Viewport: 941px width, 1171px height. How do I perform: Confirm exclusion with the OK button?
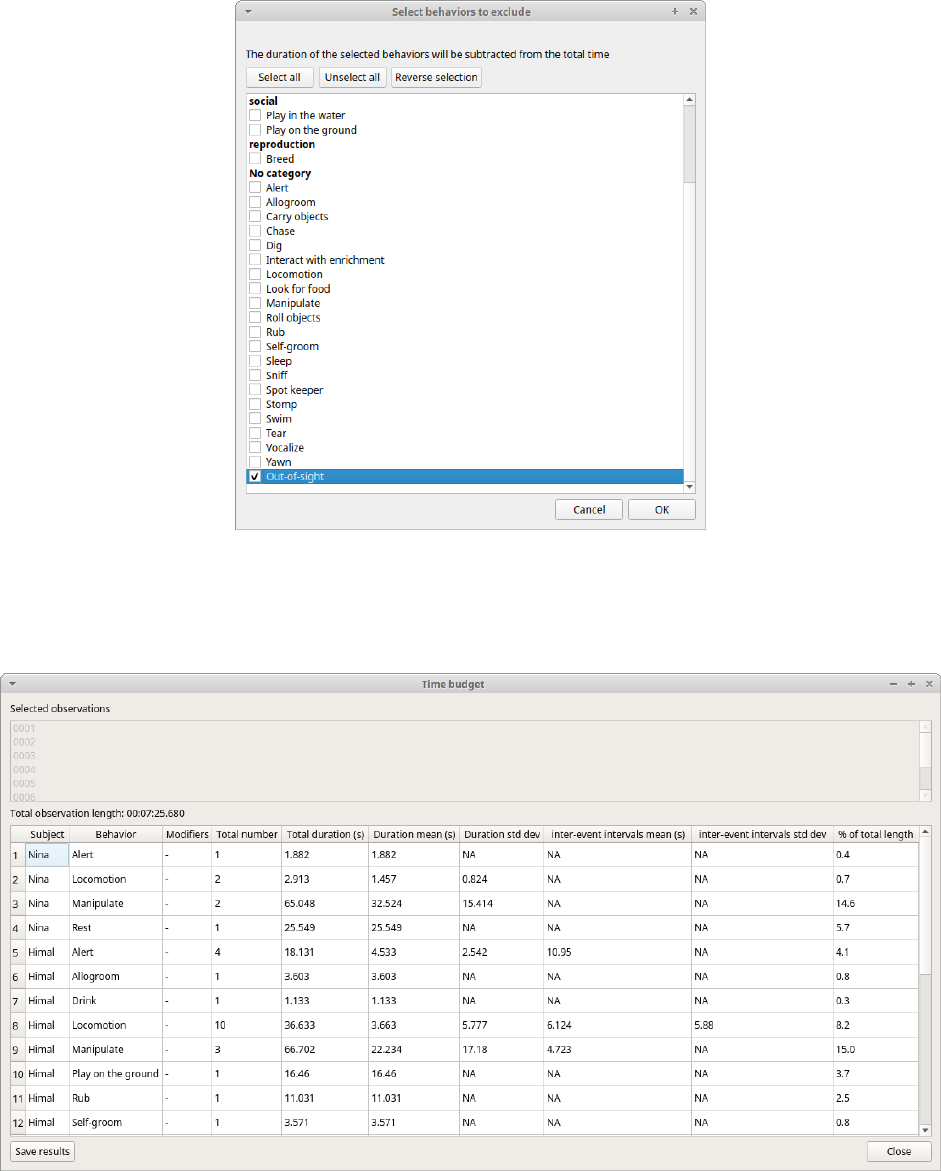pyautogui.click(x=662, y=509)
